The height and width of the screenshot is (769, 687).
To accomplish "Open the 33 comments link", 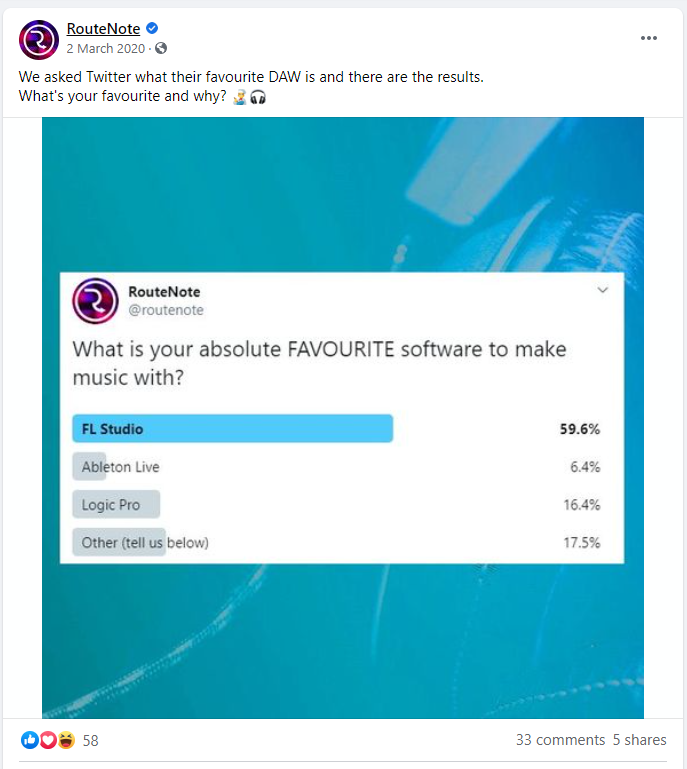I will pos(560,740).
